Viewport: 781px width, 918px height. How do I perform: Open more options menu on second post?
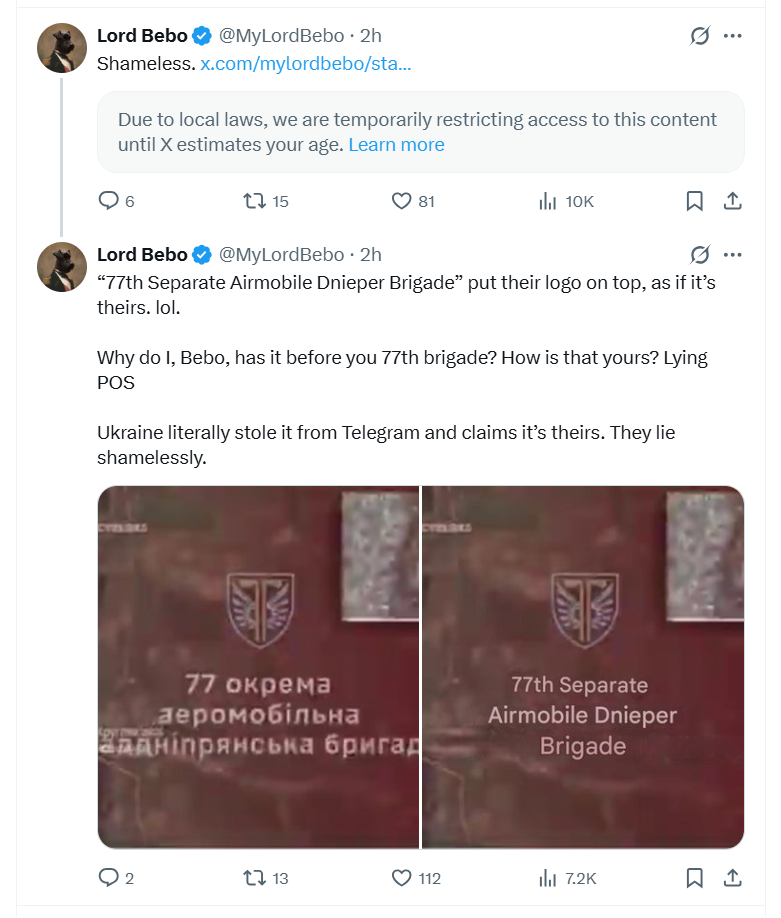[x=732, y=254]
